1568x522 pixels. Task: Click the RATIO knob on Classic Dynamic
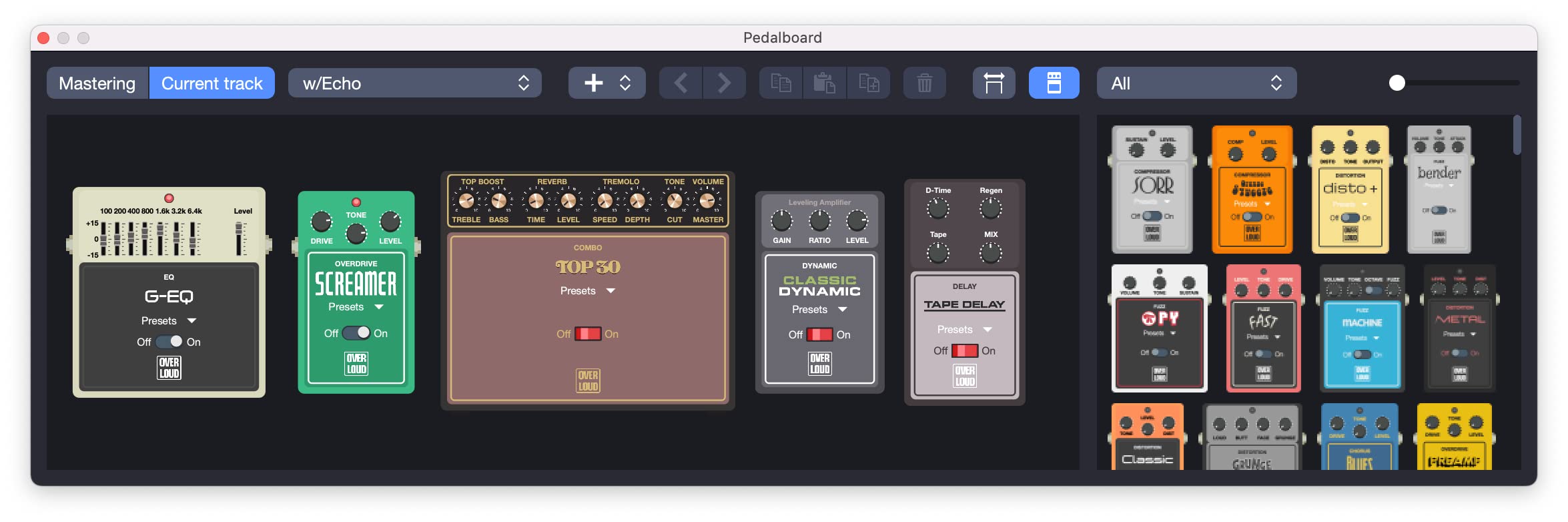(819, 220)
